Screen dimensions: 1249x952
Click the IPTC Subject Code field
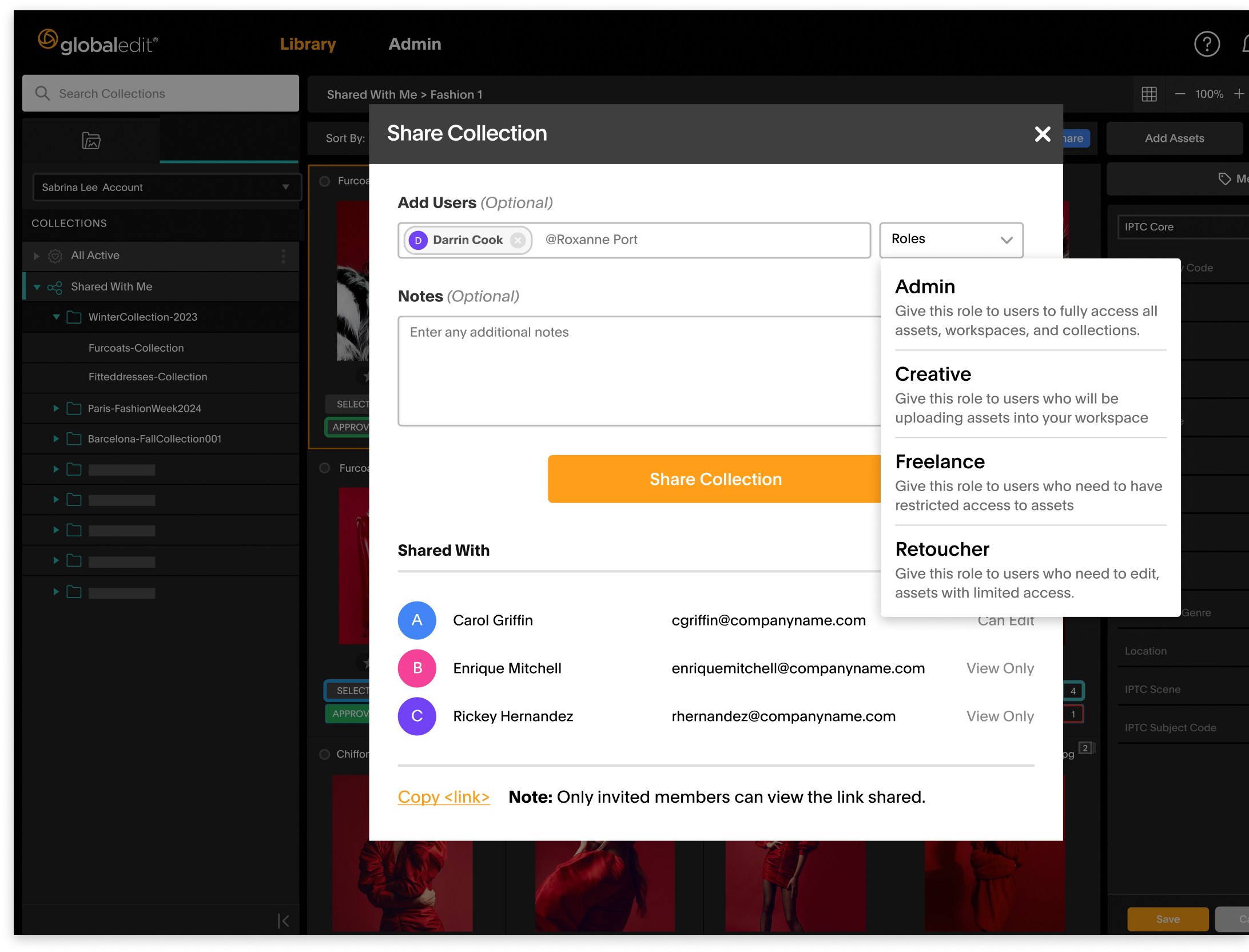pyautogui.click(x=1183, y=728)
